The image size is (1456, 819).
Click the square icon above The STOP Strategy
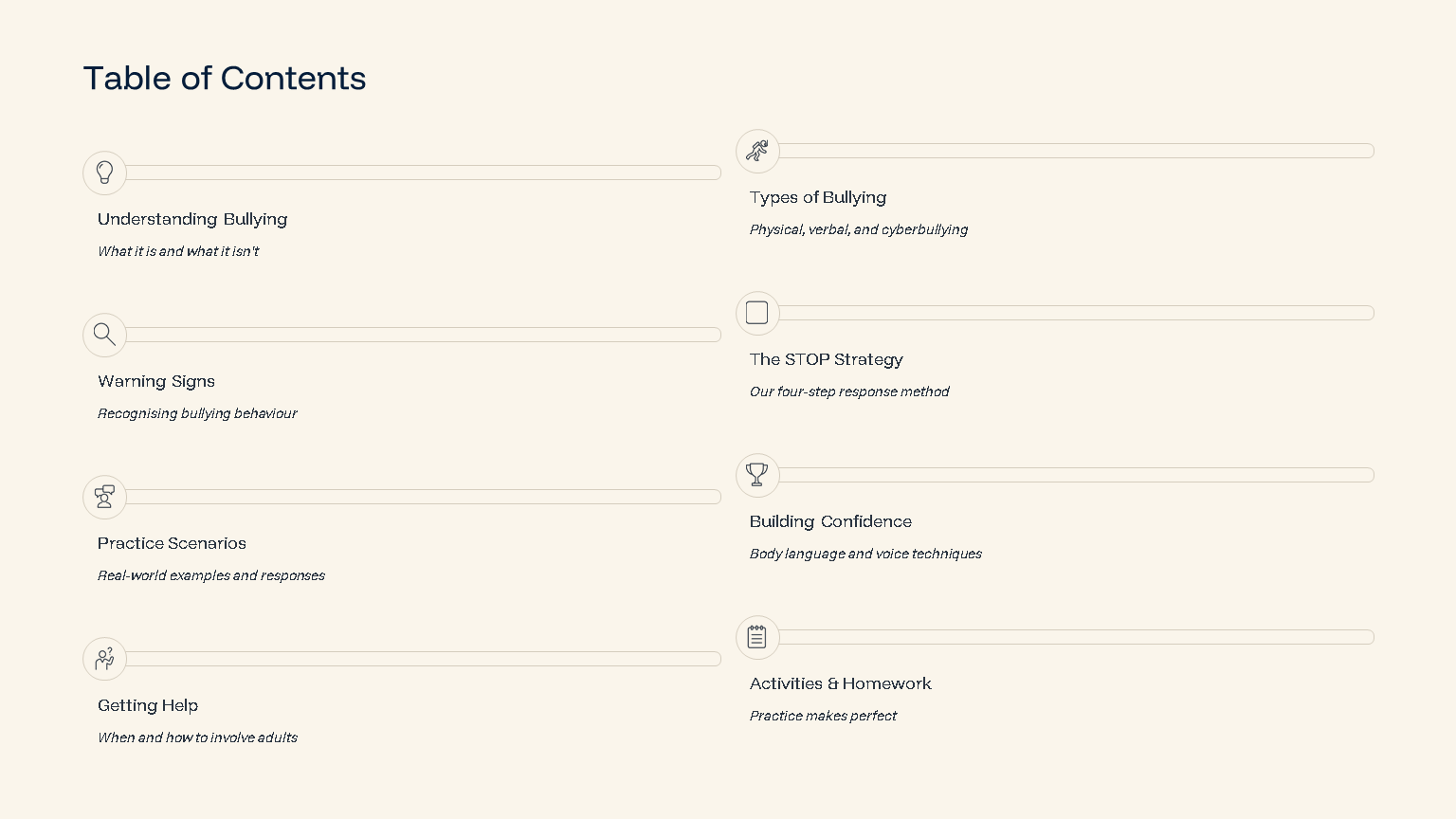point(757,313)
